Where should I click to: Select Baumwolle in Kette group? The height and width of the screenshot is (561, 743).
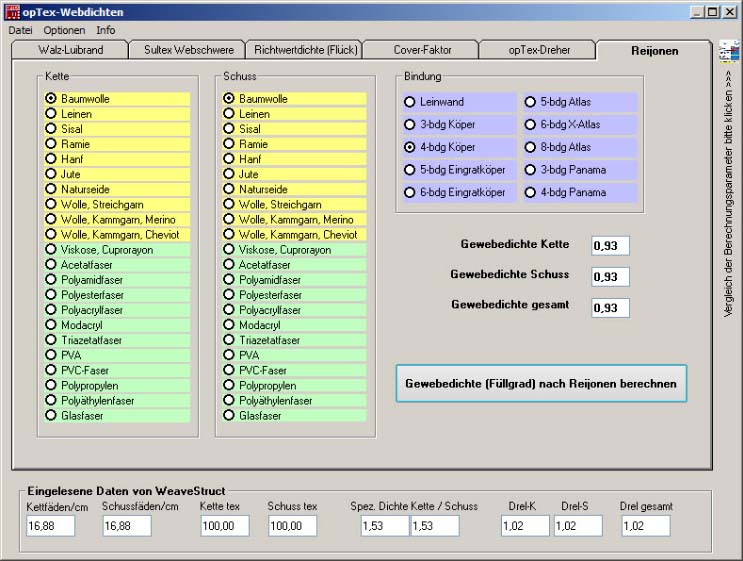[117, 99]
